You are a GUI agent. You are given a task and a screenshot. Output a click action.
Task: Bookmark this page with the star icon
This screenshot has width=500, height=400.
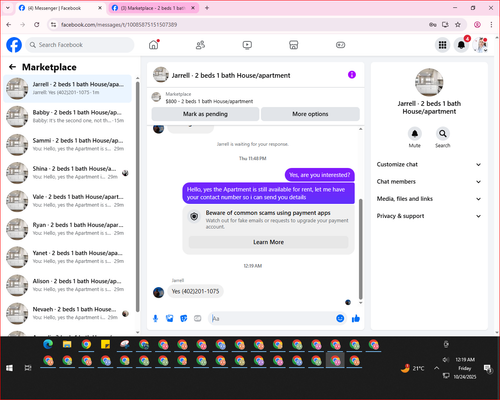click(x=458, y=25)
